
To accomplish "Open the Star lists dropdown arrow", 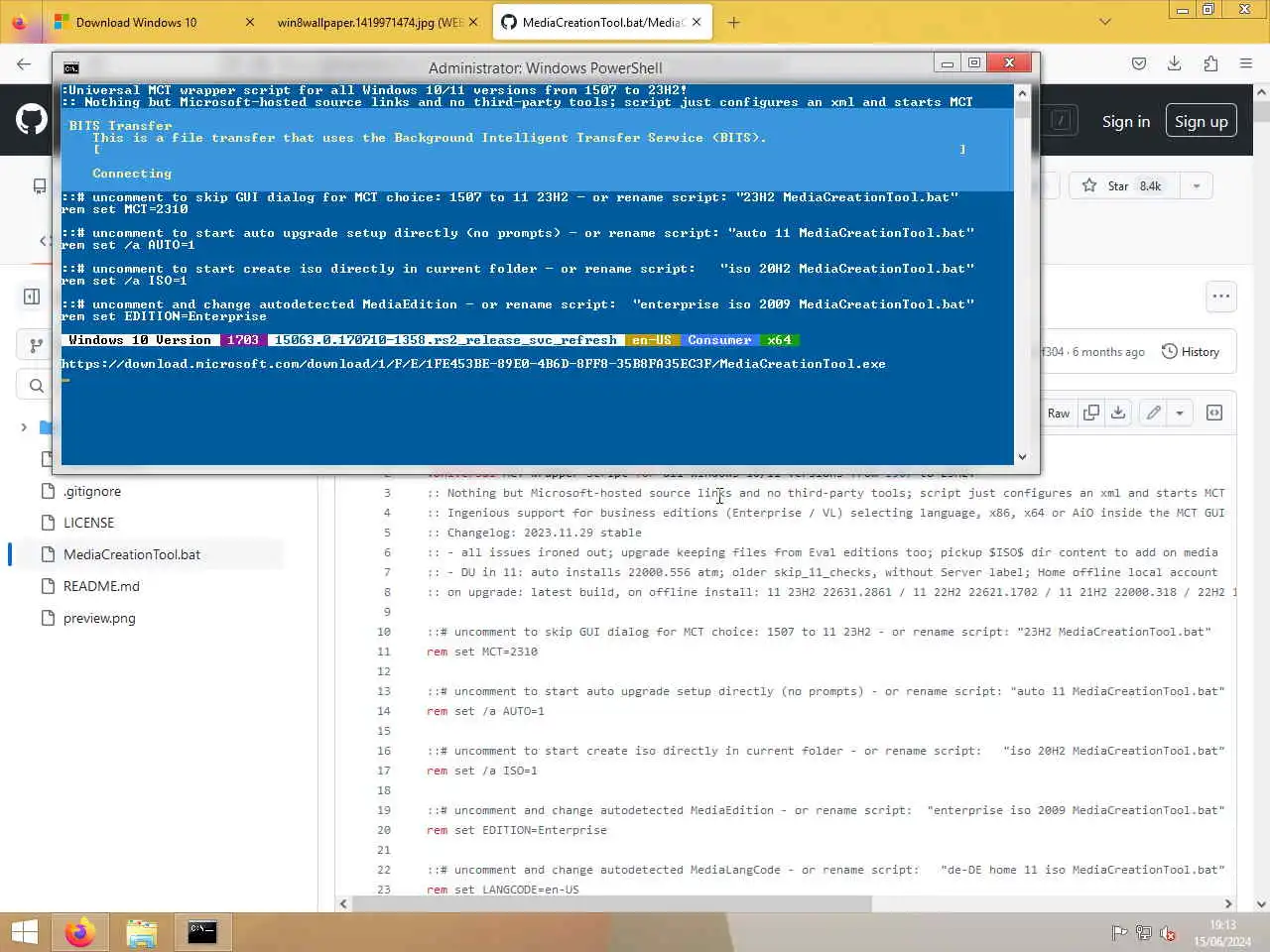I will click(x=1197, y=185).
